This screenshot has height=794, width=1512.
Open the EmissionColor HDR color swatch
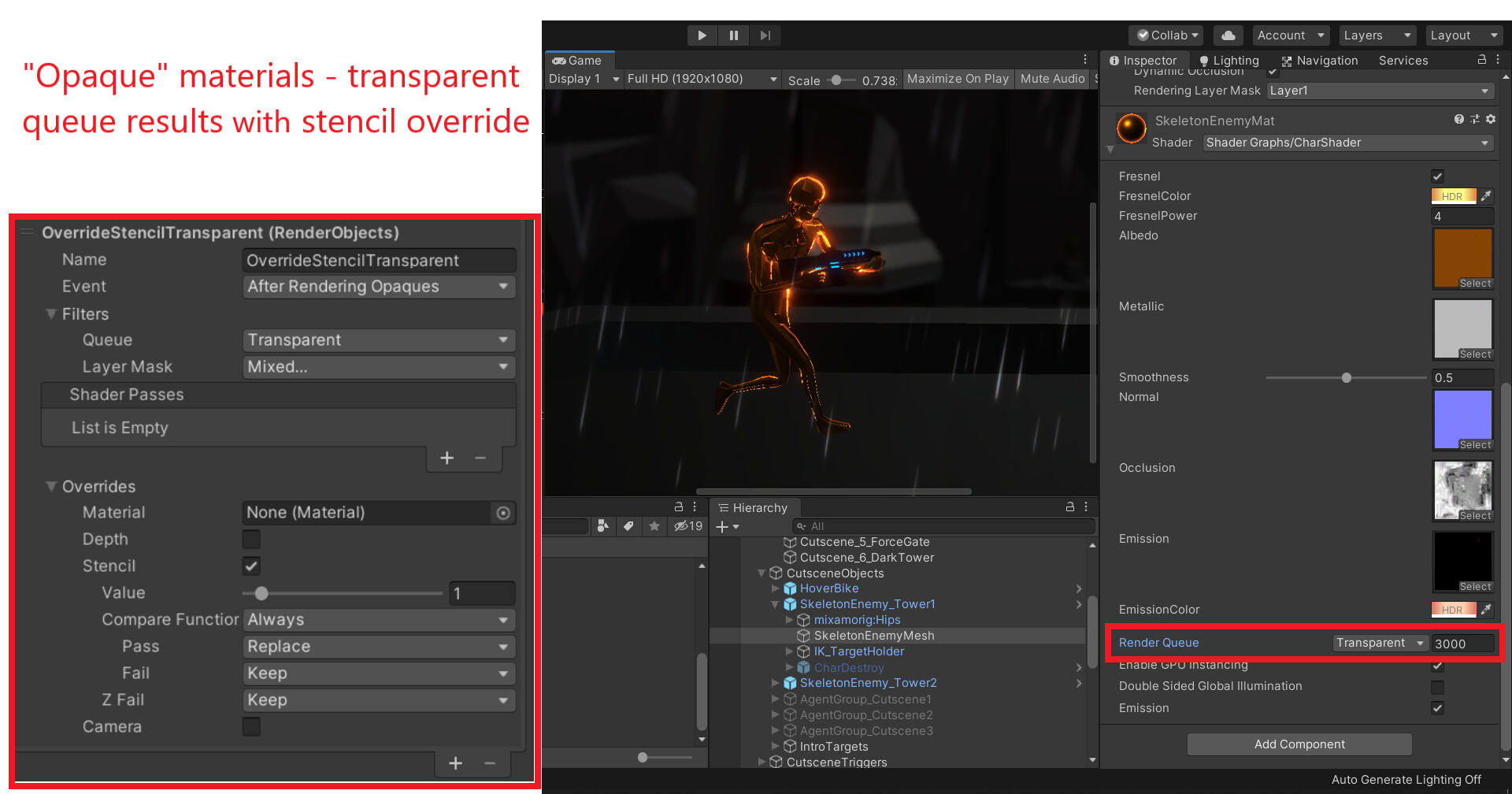[1455, 609]
